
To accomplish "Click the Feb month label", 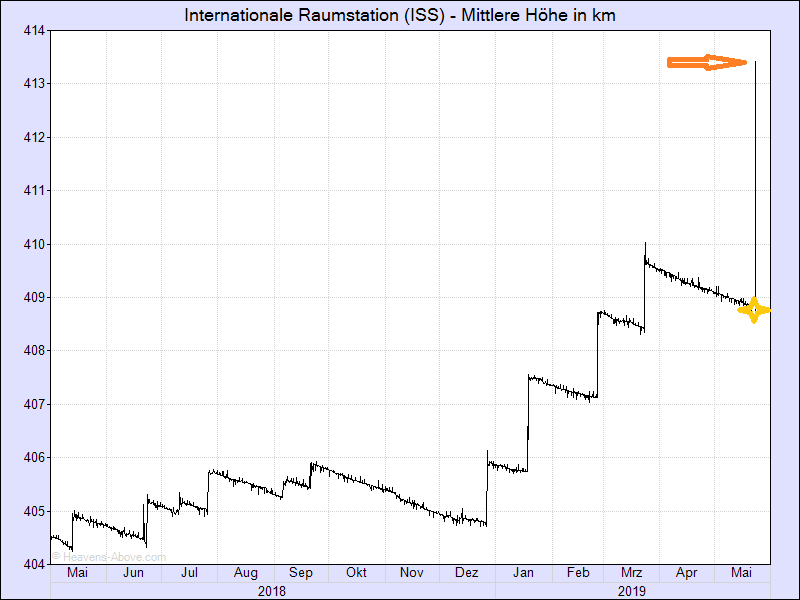I will coord(577,573).
